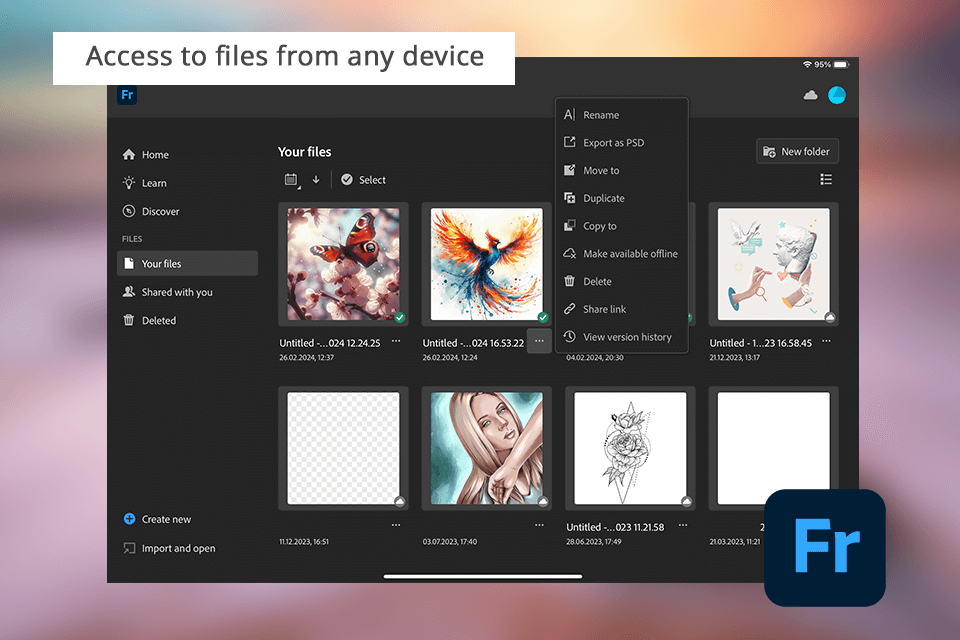Choose View version history
Image resolution: width=960 pixels, height=640 pixels.
coord(622,337)
